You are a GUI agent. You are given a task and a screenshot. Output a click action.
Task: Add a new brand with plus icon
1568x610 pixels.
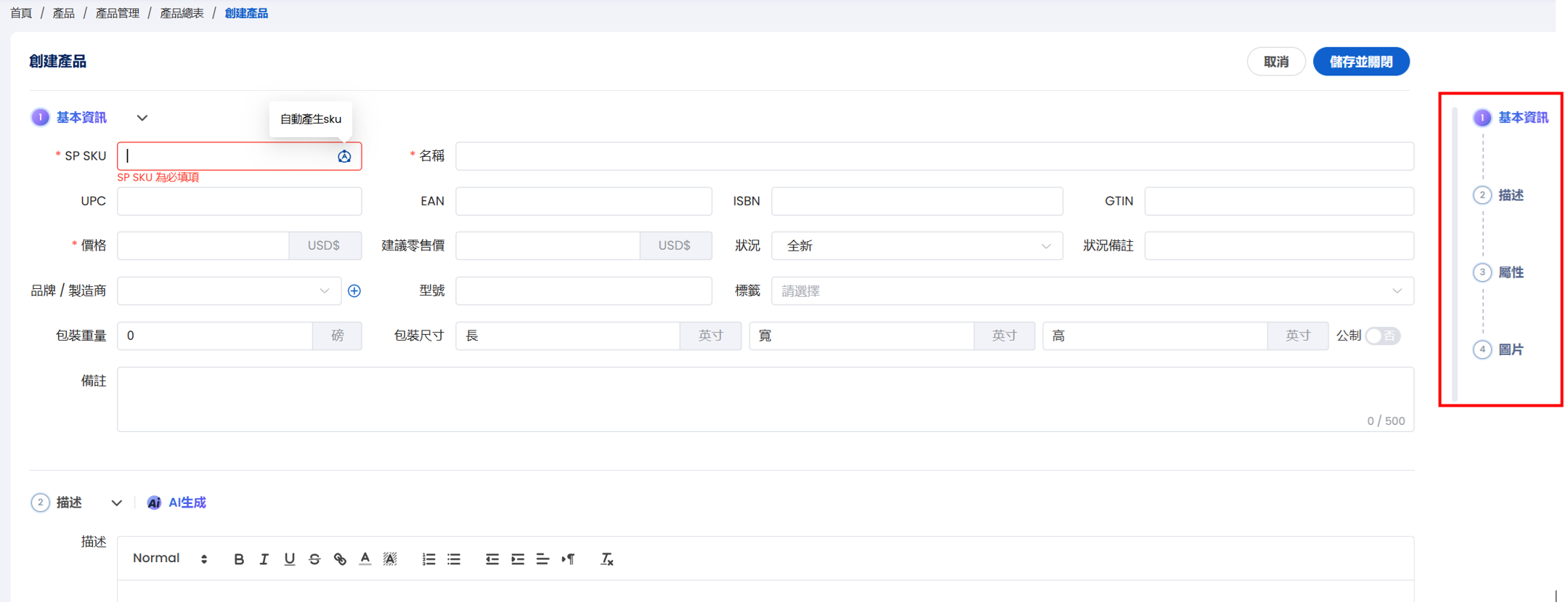pyautogui.click(x=354, y=291)
